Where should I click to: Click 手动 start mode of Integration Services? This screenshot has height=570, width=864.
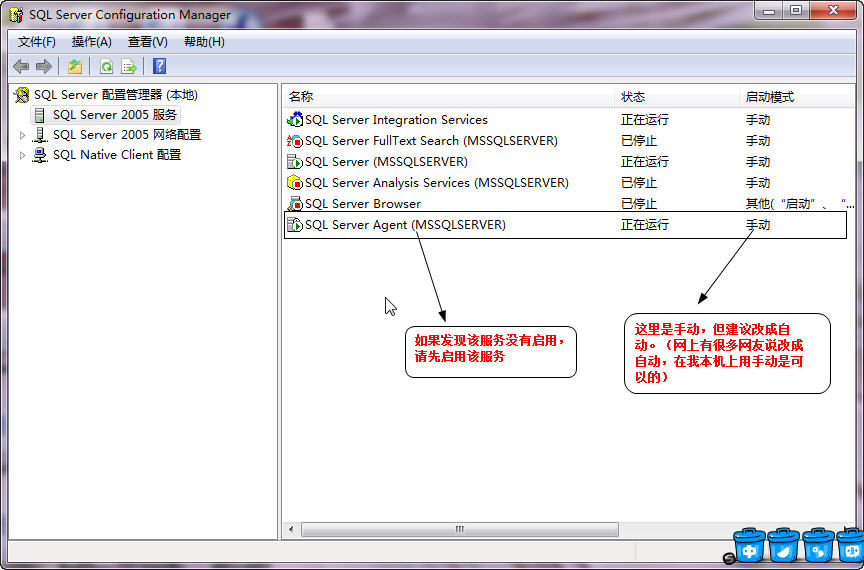[758, 120]
